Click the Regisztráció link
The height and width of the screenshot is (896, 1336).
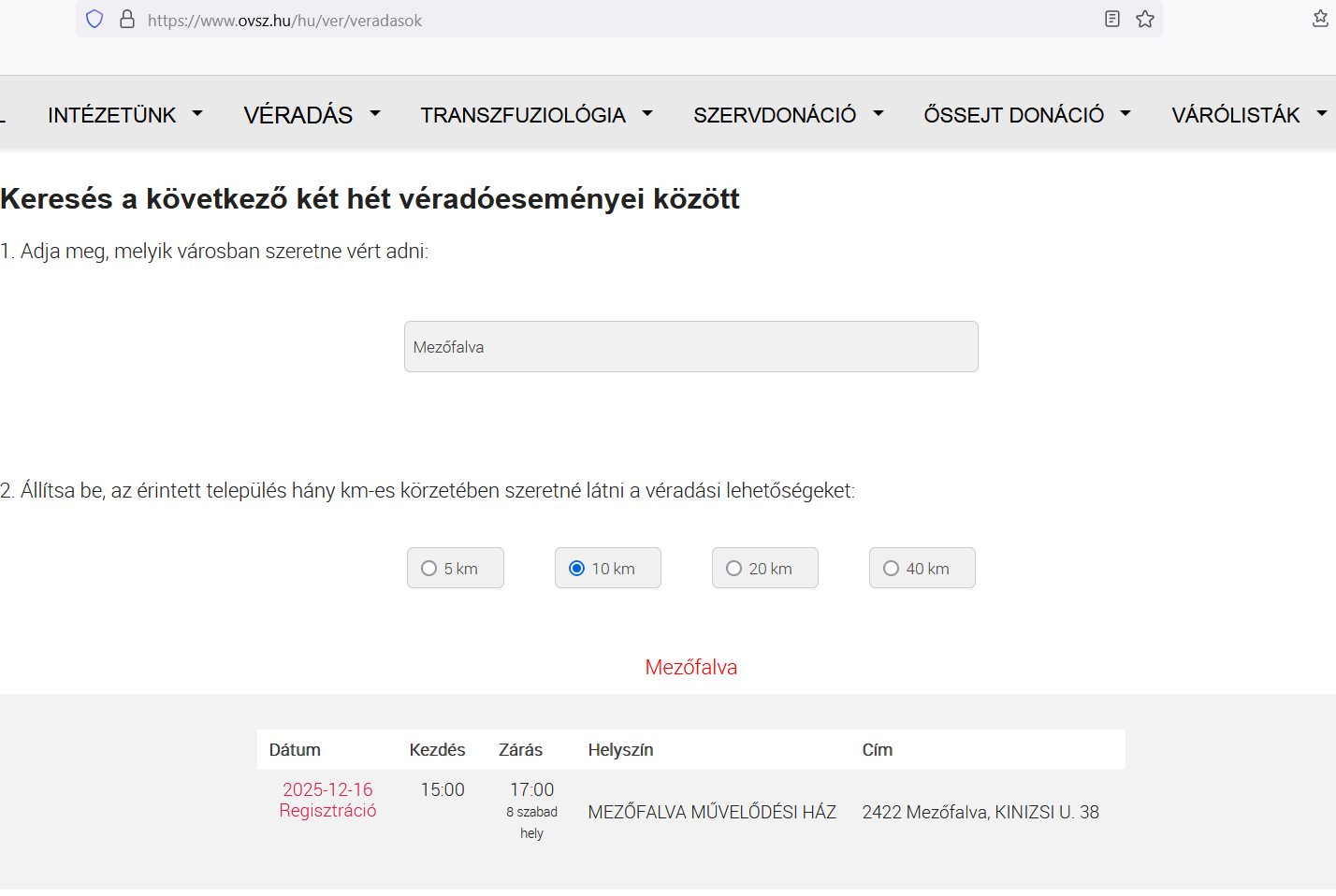tap(327, 811)
